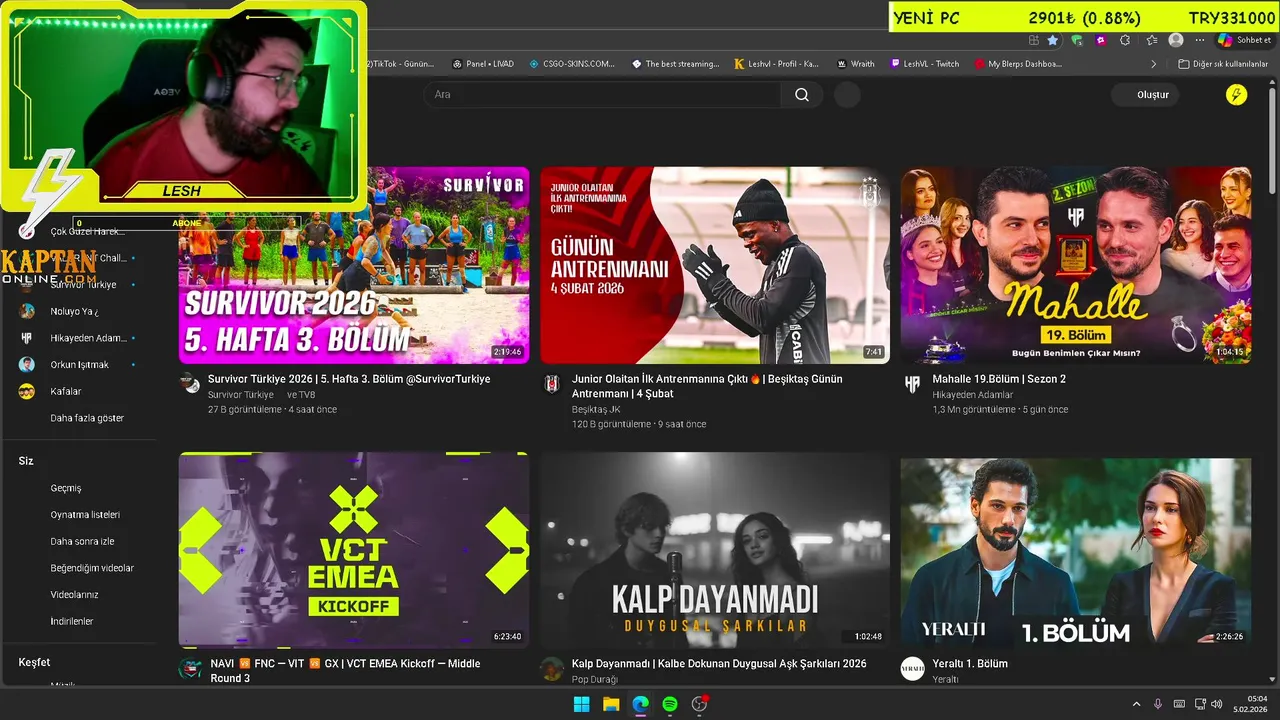The width and height of the screenshot is (1280, 720).
Task: Open Leshvl - Profil bookmark
Action: coord(776,64)
